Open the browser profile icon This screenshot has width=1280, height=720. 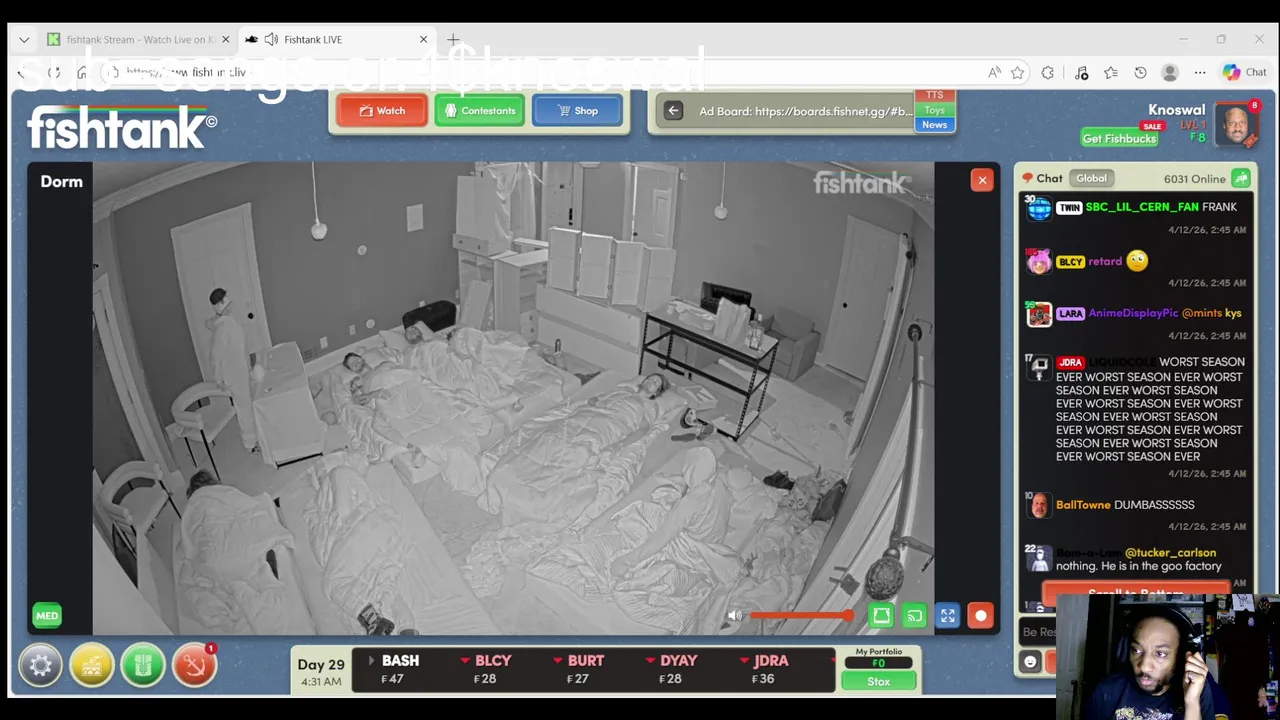coord(1170,72)
